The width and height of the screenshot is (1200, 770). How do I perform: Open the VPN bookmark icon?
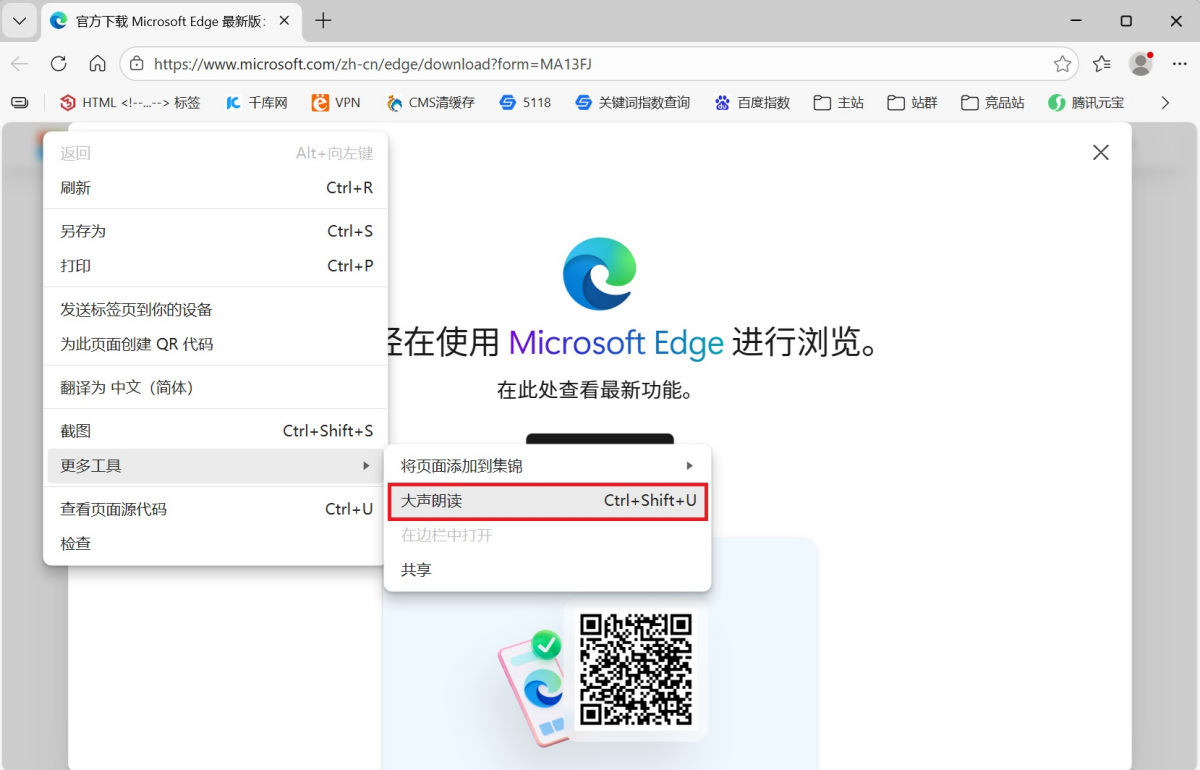pos(319,102)
